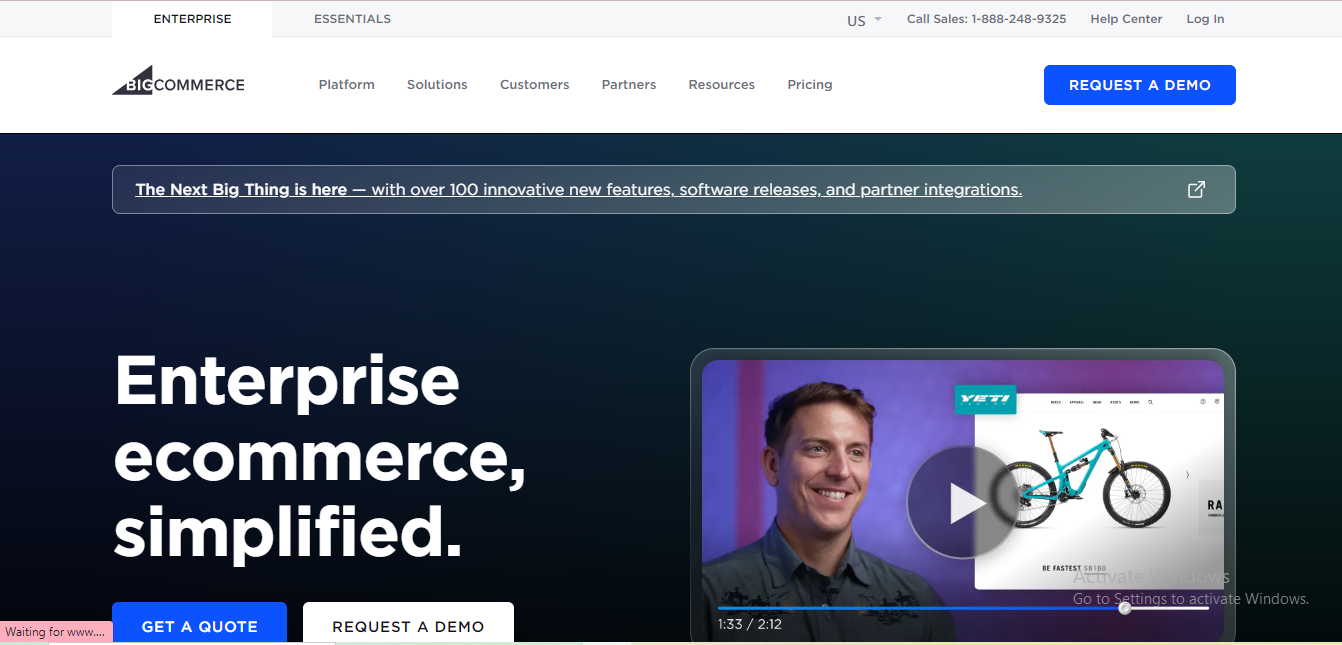Click the Log In link
The width and height of the screenshot is (1342, 645).
click(x=1205, y=19)
